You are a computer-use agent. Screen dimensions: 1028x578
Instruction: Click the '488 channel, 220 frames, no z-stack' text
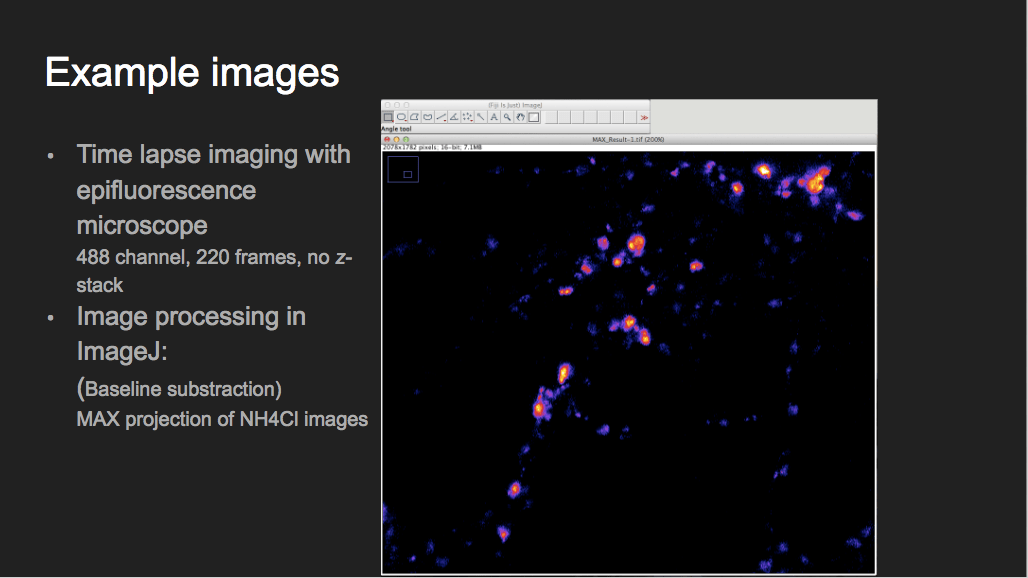(214, 271)
